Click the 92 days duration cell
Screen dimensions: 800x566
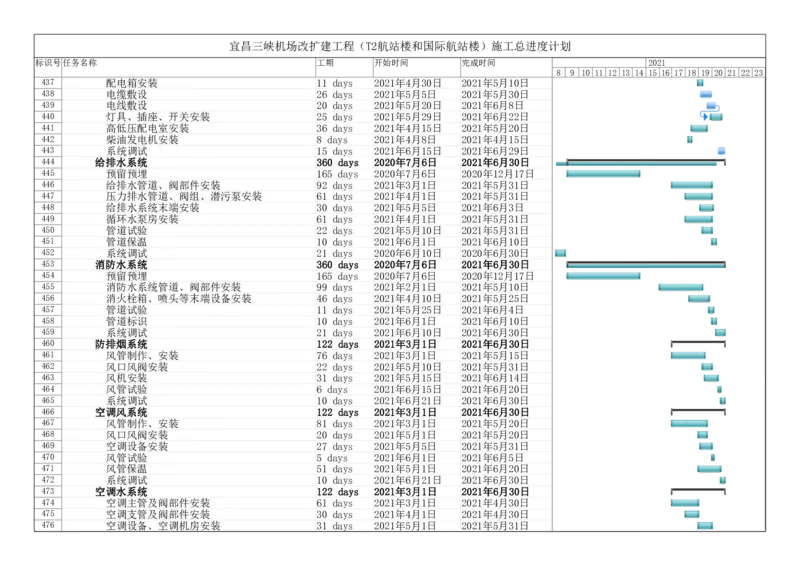(x=334, y=185)
